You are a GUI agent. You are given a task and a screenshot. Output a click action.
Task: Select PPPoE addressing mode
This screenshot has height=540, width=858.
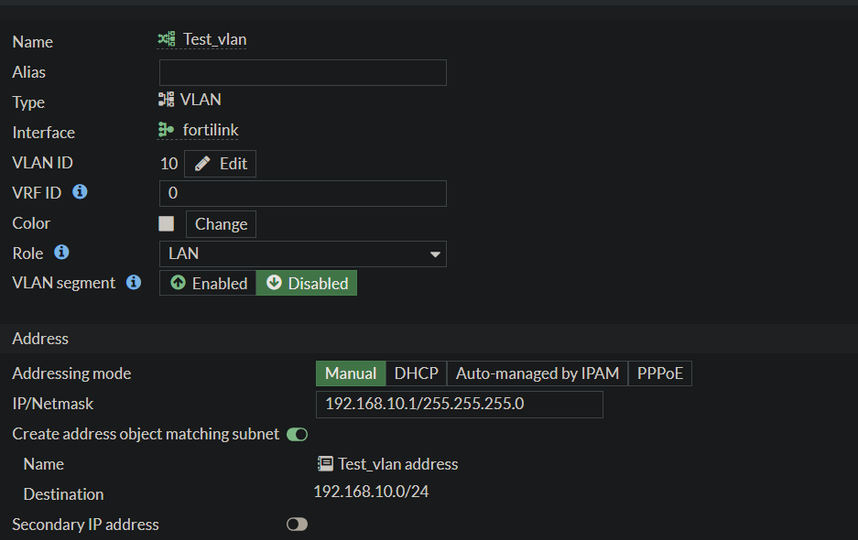[660, 374]
